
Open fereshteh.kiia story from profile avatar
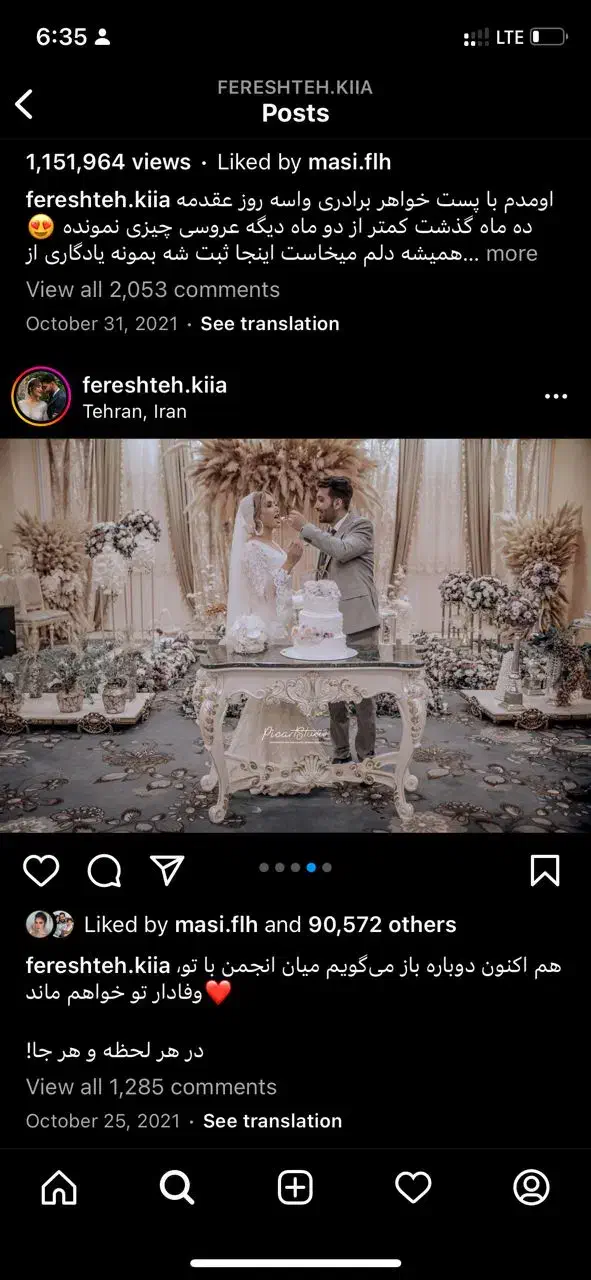[41, 397]
